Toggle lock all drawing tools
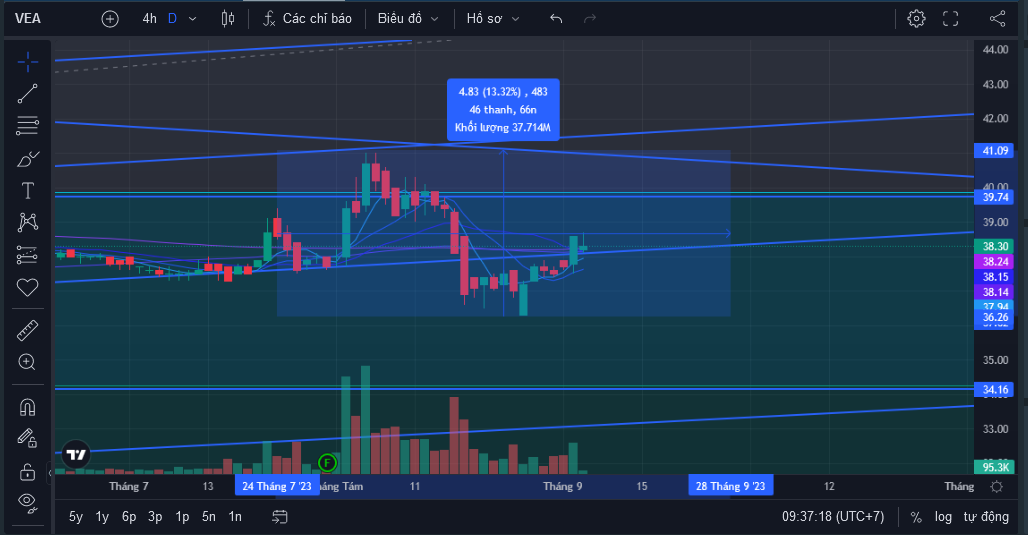 pyautogui.click(x=28, y=471)
